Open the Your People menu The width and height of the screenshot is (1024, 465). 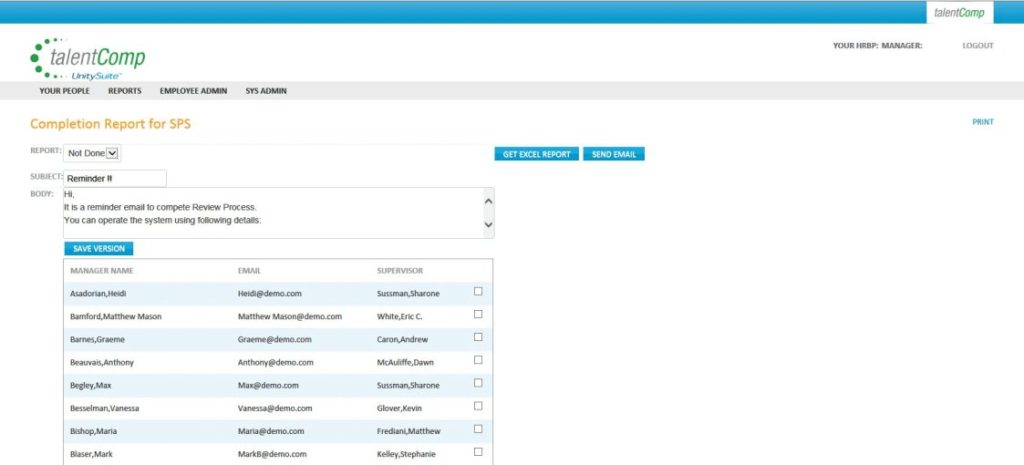click(x=64, y=91)
